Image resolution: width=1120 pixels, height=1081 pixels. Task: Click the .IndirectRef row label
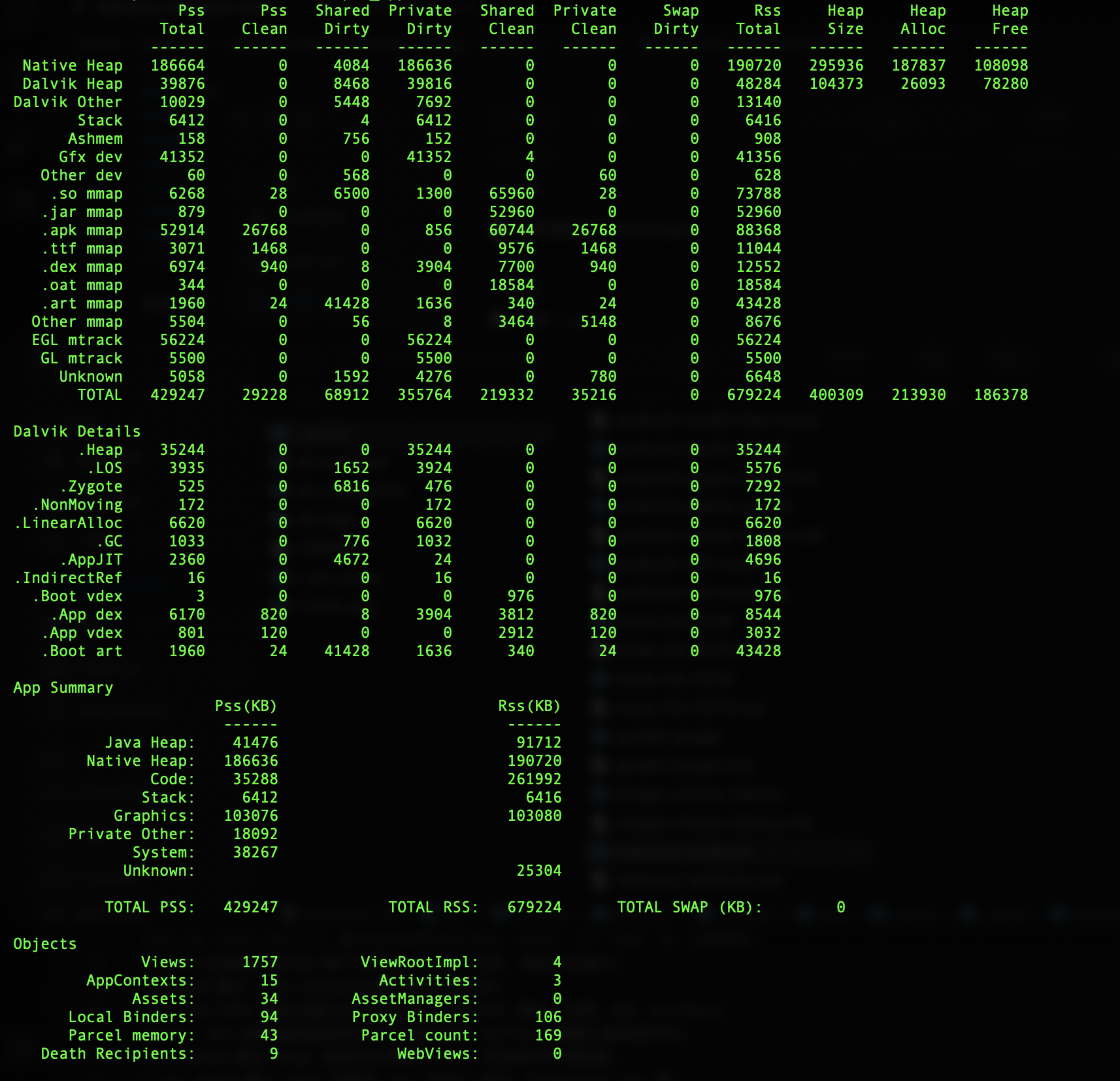[x=69, y=578]
